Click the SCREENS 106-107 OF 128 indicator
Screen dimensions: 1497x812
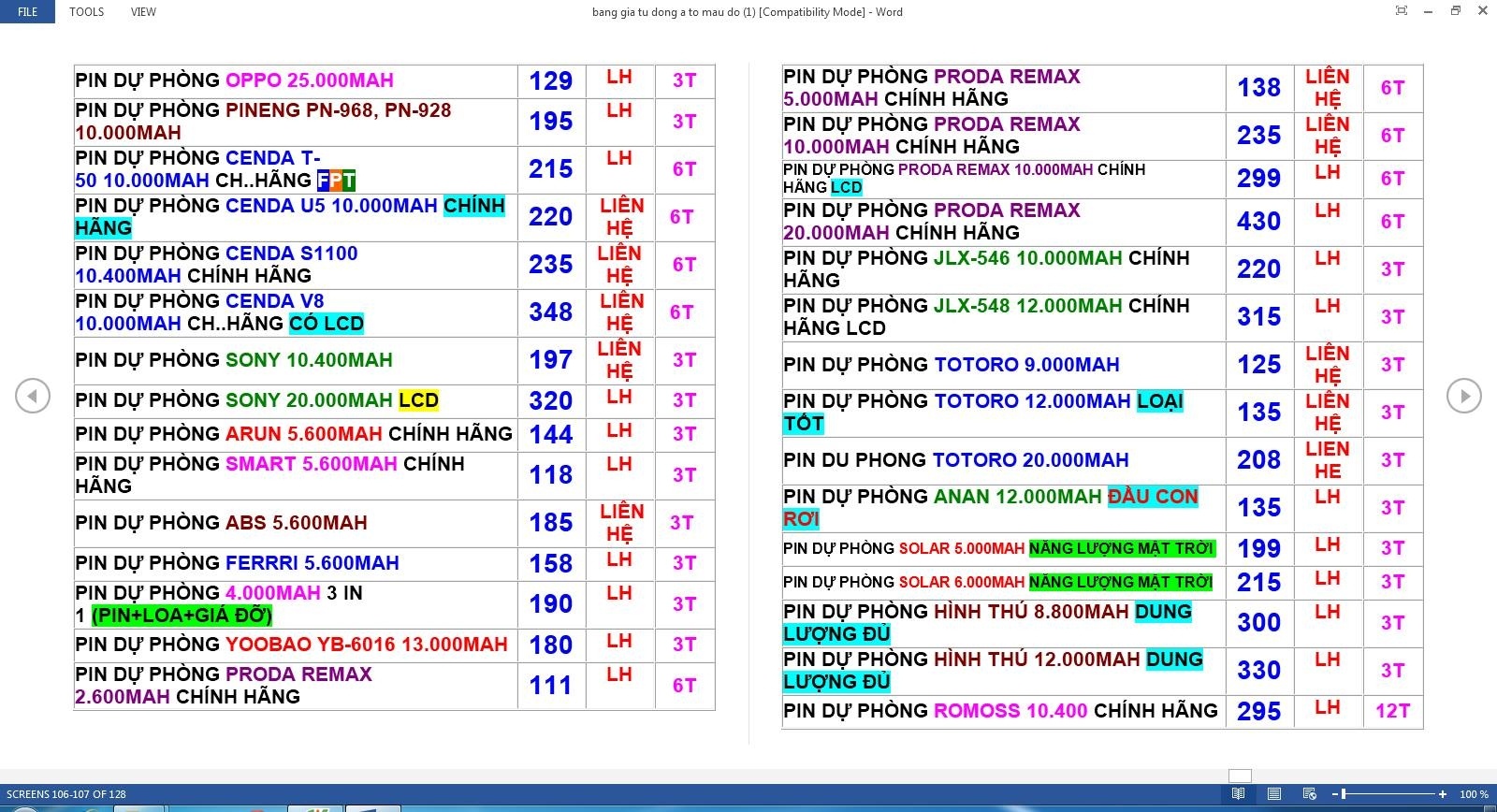click(x=66, y=794)
